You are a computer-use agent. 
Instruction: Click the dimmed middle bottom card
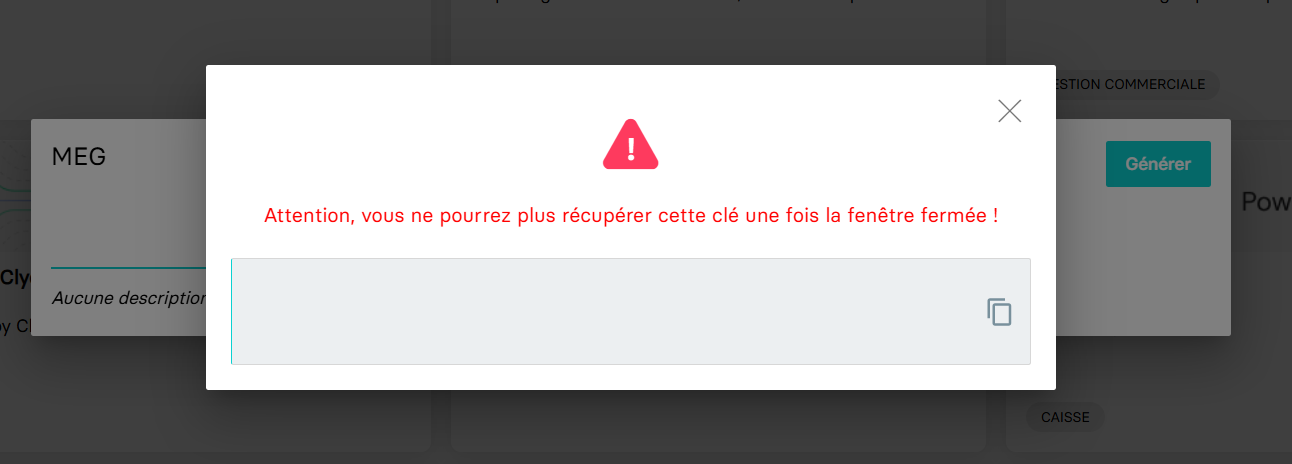pyautogui.click(x=718, y=421)
